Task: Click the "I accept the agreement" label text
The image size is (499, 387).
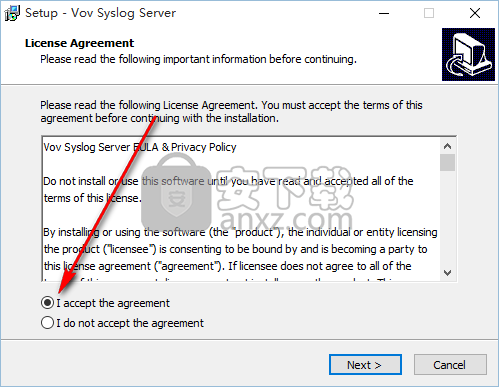Action: tap(113, 303)
